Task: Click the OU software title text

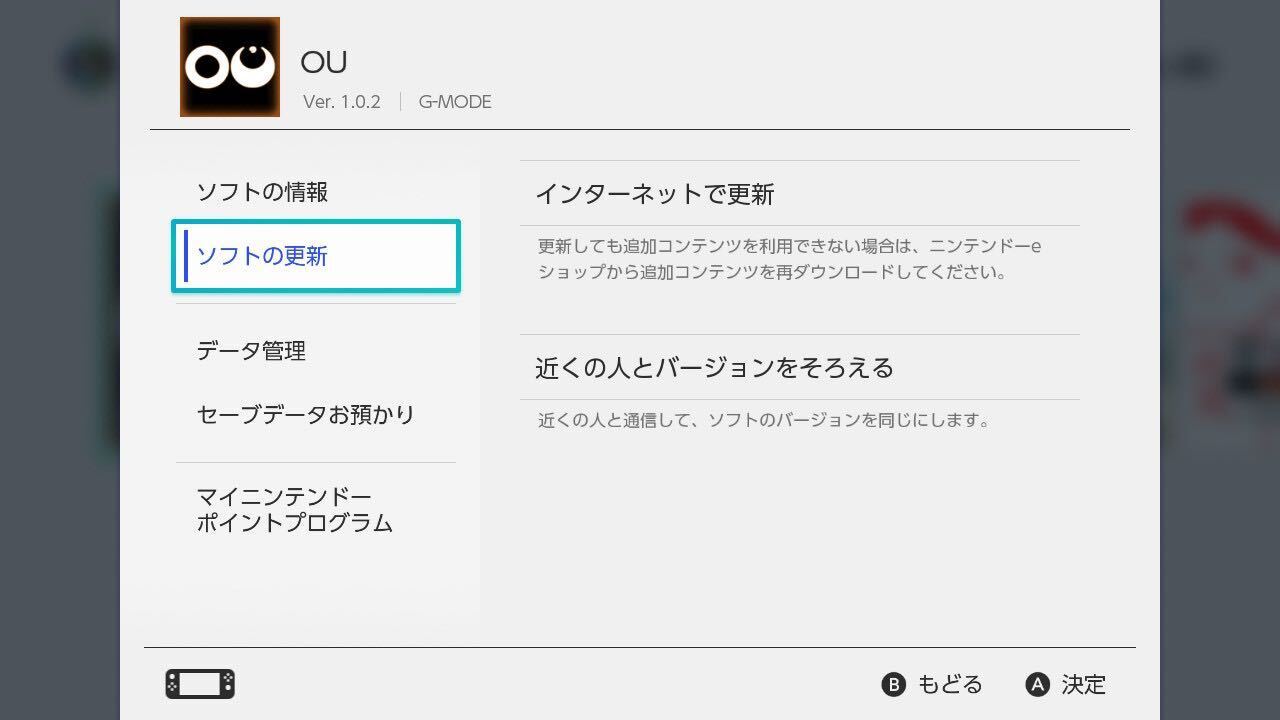Action: (324, 62)
